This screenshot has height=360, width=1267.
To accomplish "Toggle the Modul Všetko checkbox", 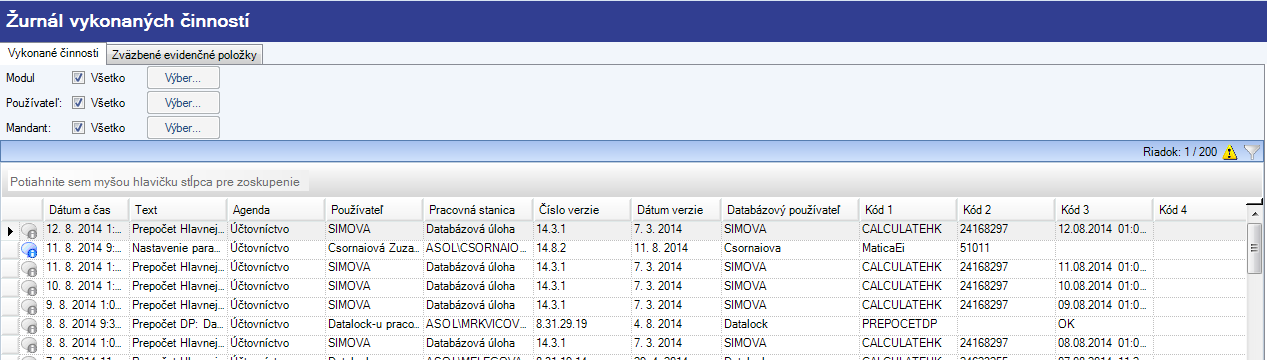I will coord(78,77).
